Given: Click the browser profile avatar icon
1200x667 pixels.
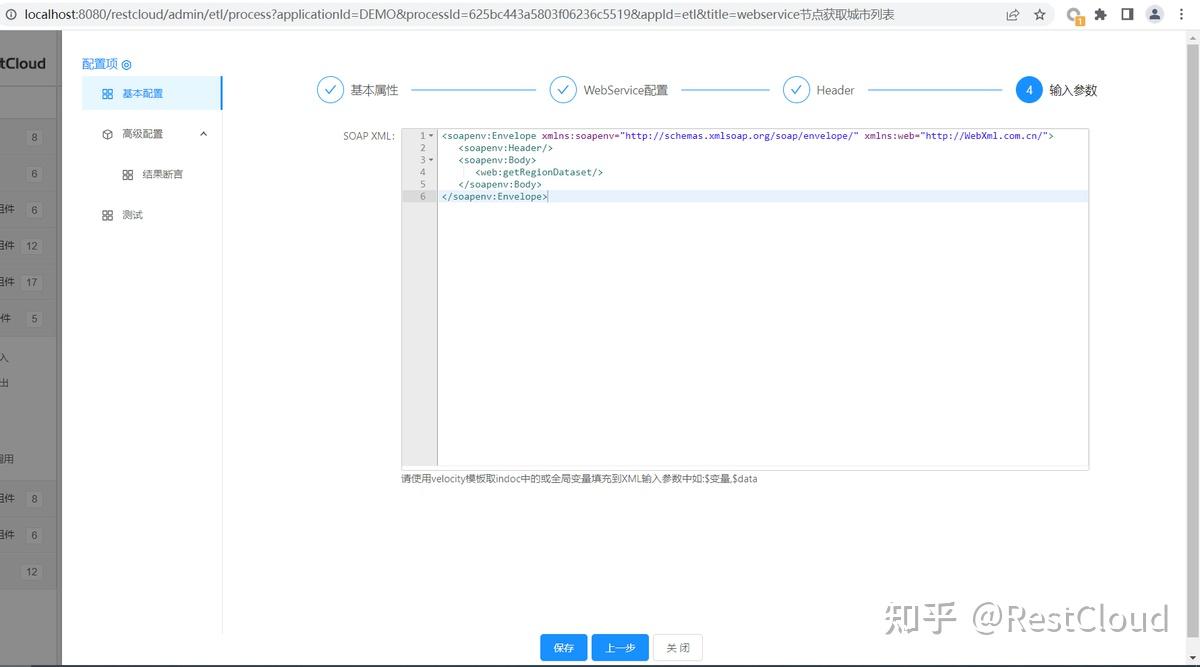Looking at the screenshot, I should click(x=1156, y=14).
